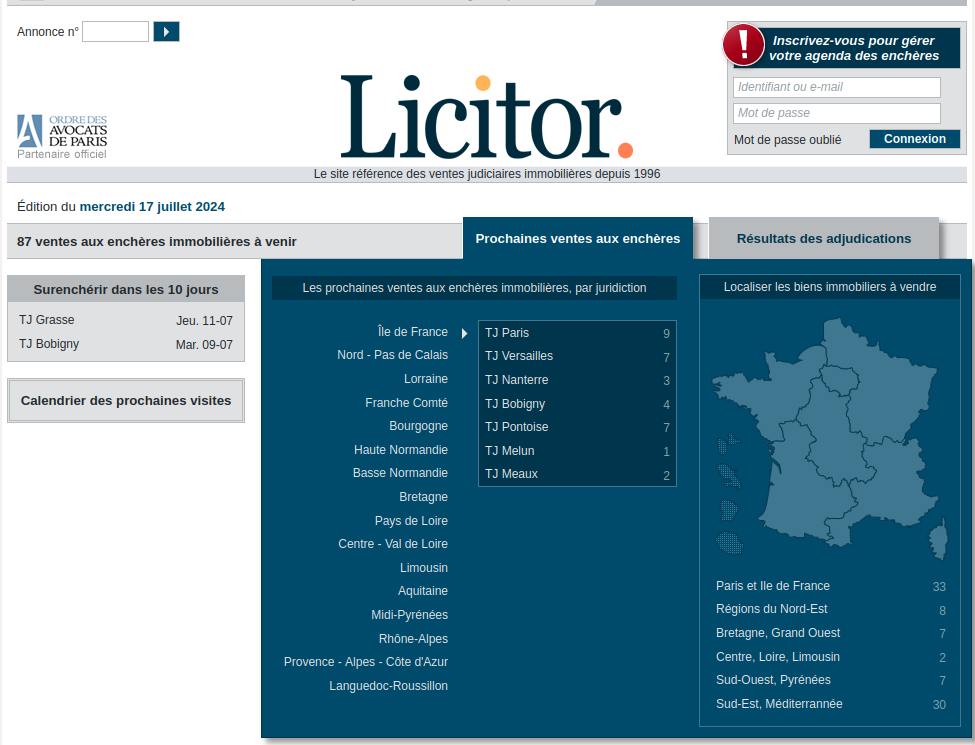Open TJ Meaux jurisdiction listings

(577, 474)
